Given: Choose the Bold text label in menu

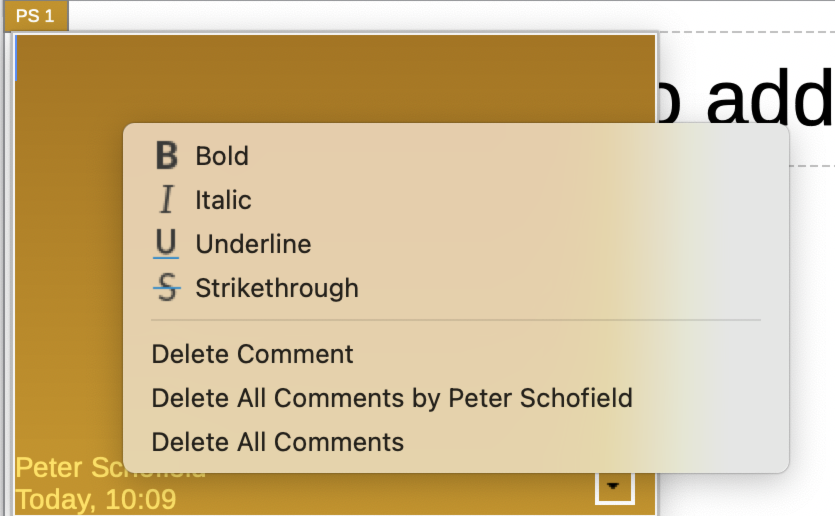Looking at the screenshot, I should pyautogui.click(x=222, y=156).
